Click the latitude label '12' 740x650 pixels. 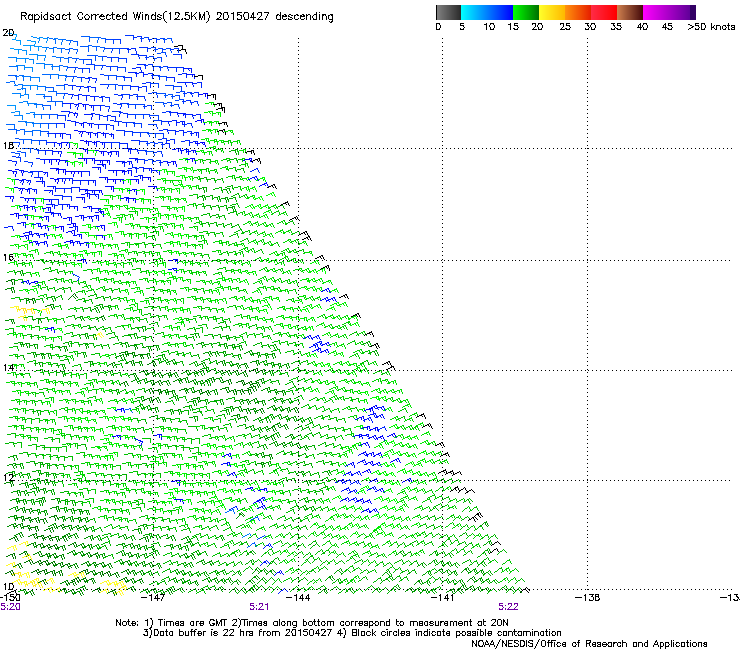pyautogui.click(x=8, y=477)
